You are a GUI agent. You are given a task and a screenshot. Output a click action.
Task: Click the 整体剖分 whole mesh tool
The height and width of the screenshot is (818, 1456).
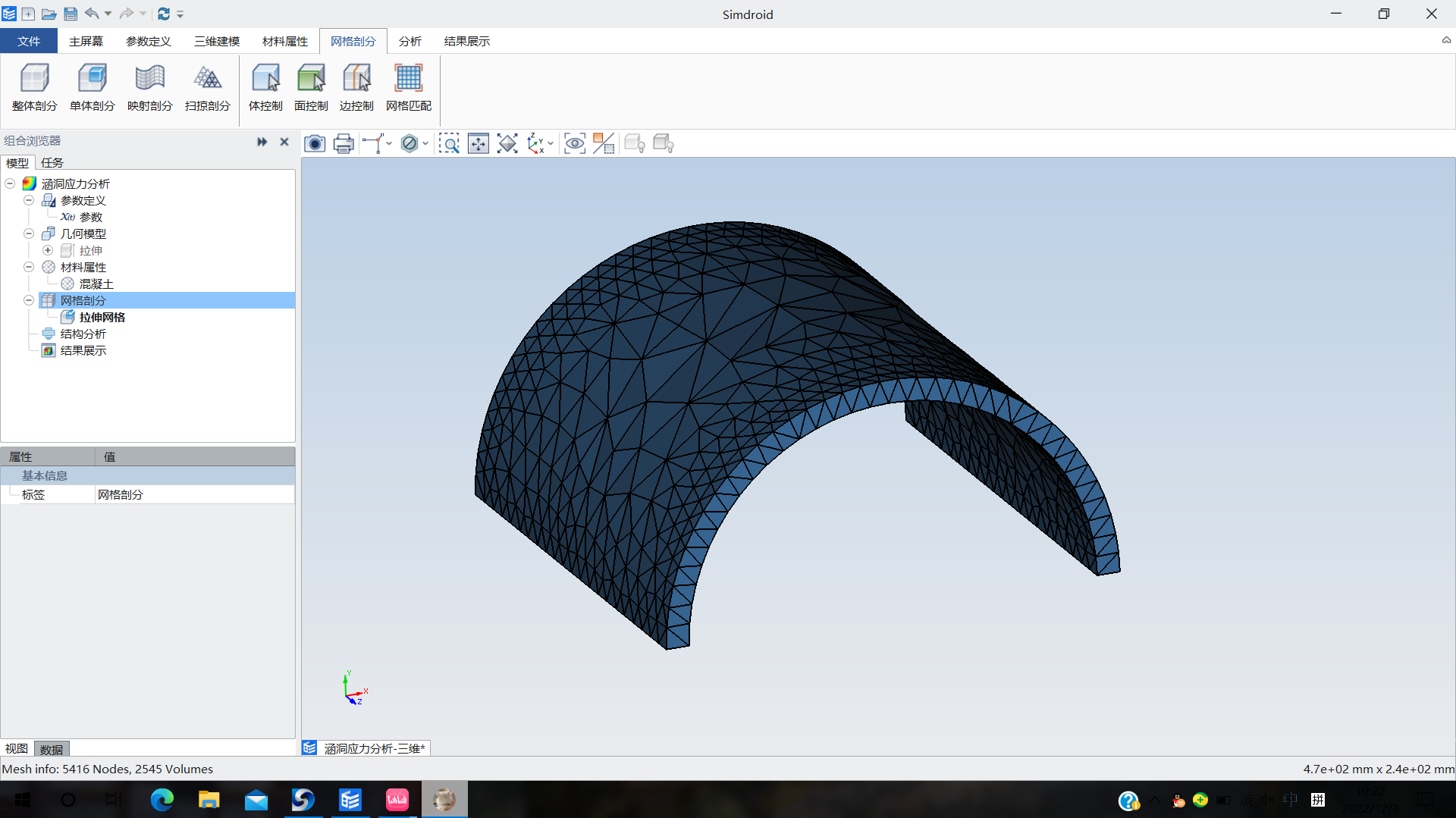[x=35, y=88]
